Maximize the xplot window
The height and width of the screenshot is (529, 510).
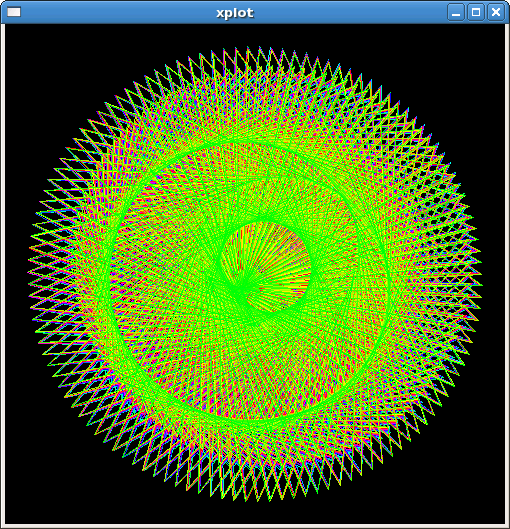pos(476,12)
